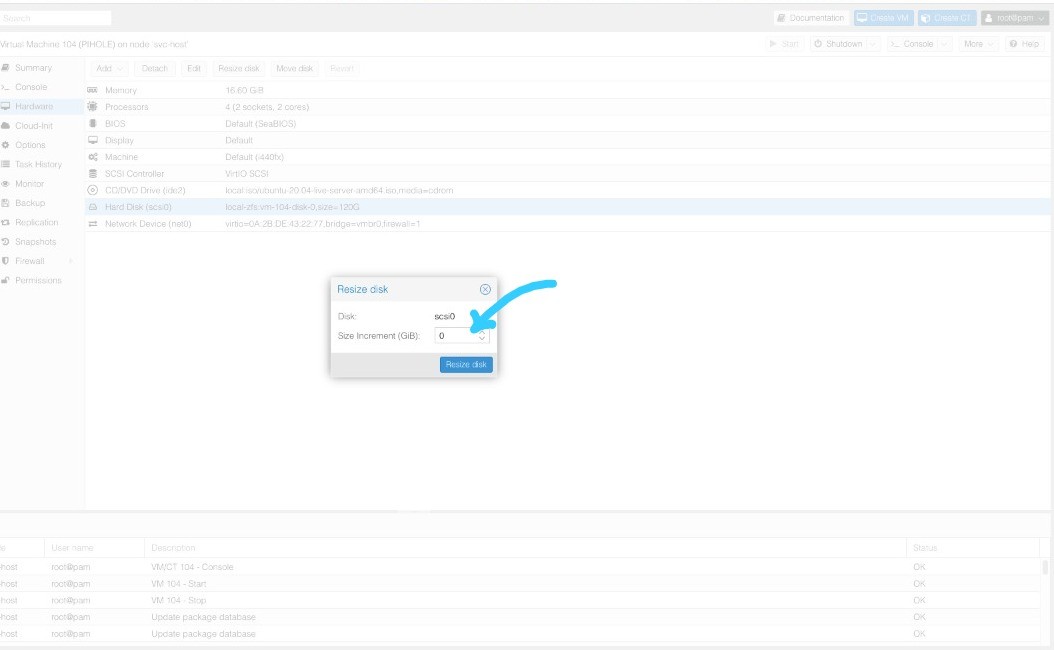Screen dimensions: 1054x650
Task: Select the Network Device (net0) row
Action: coord(148,224)
